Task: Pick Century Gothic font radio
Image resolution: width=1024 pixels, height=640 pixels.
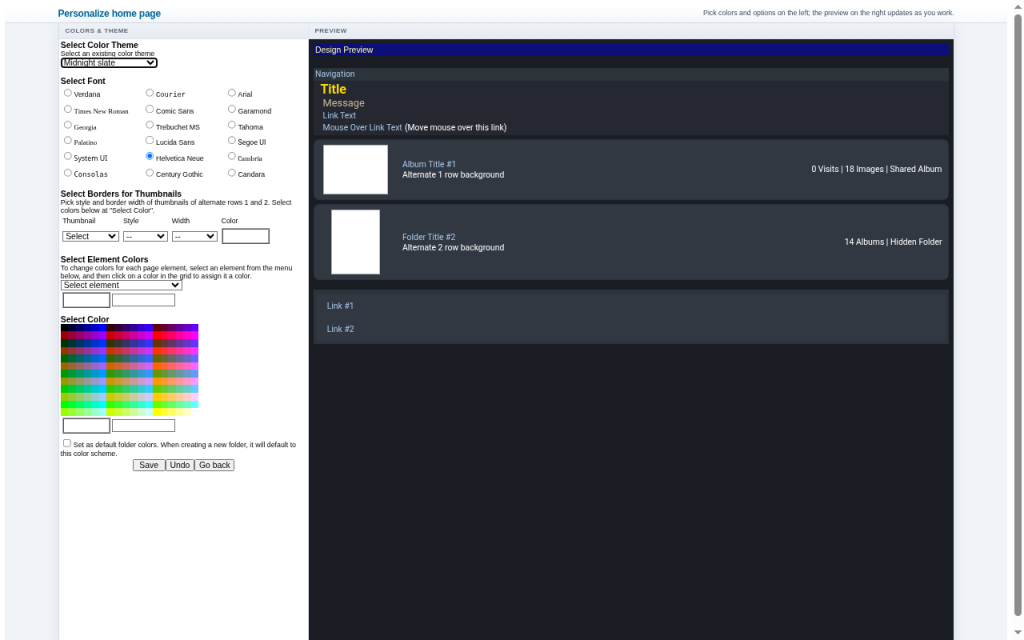Action: [x=150, y=173]
